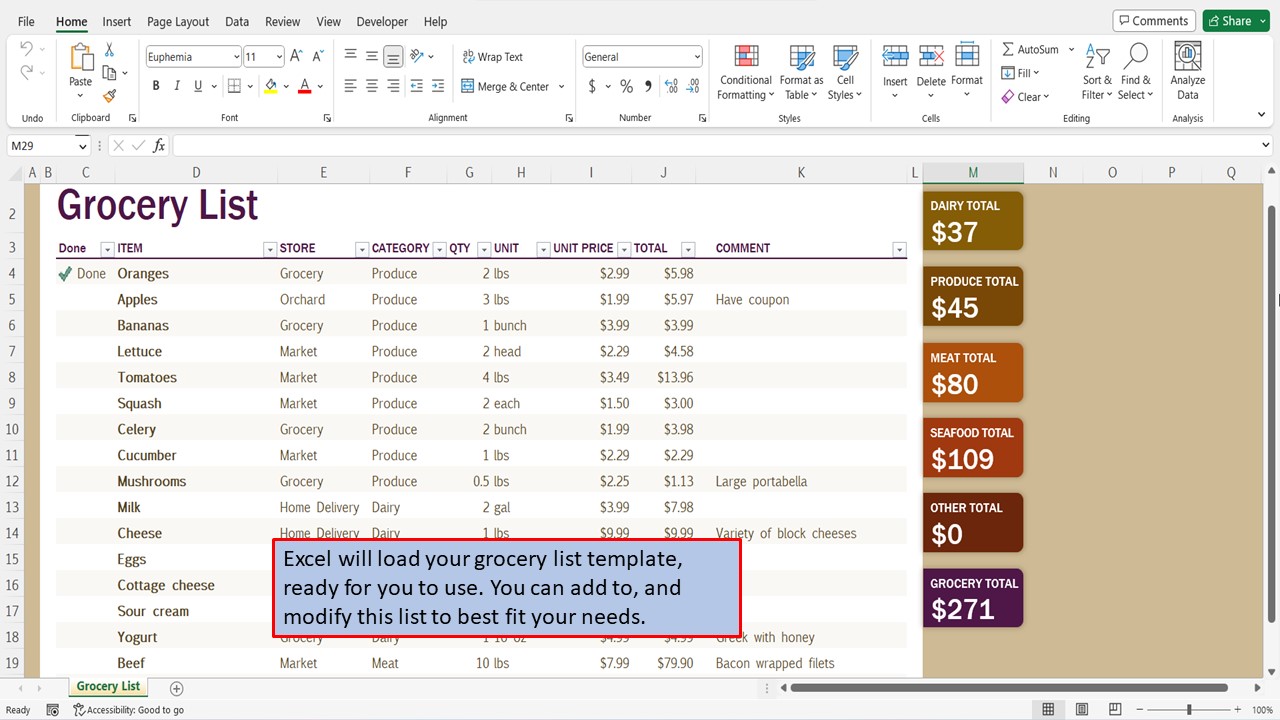Screen dimensions: 1280x720
Task: Click the Percent Style icon
Action: pyautogui.click(x=626, y=87)
